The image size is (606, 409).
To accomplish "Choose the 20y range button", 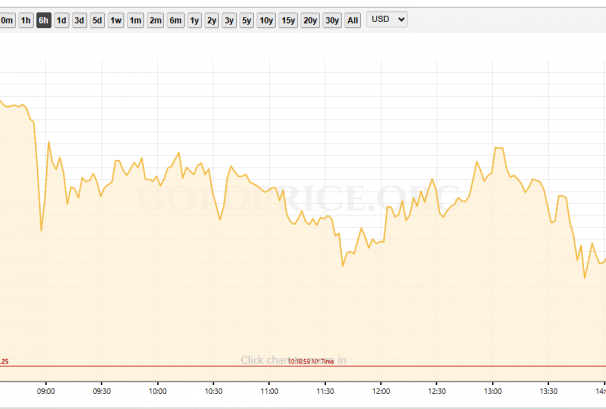I will click(310, 20).
